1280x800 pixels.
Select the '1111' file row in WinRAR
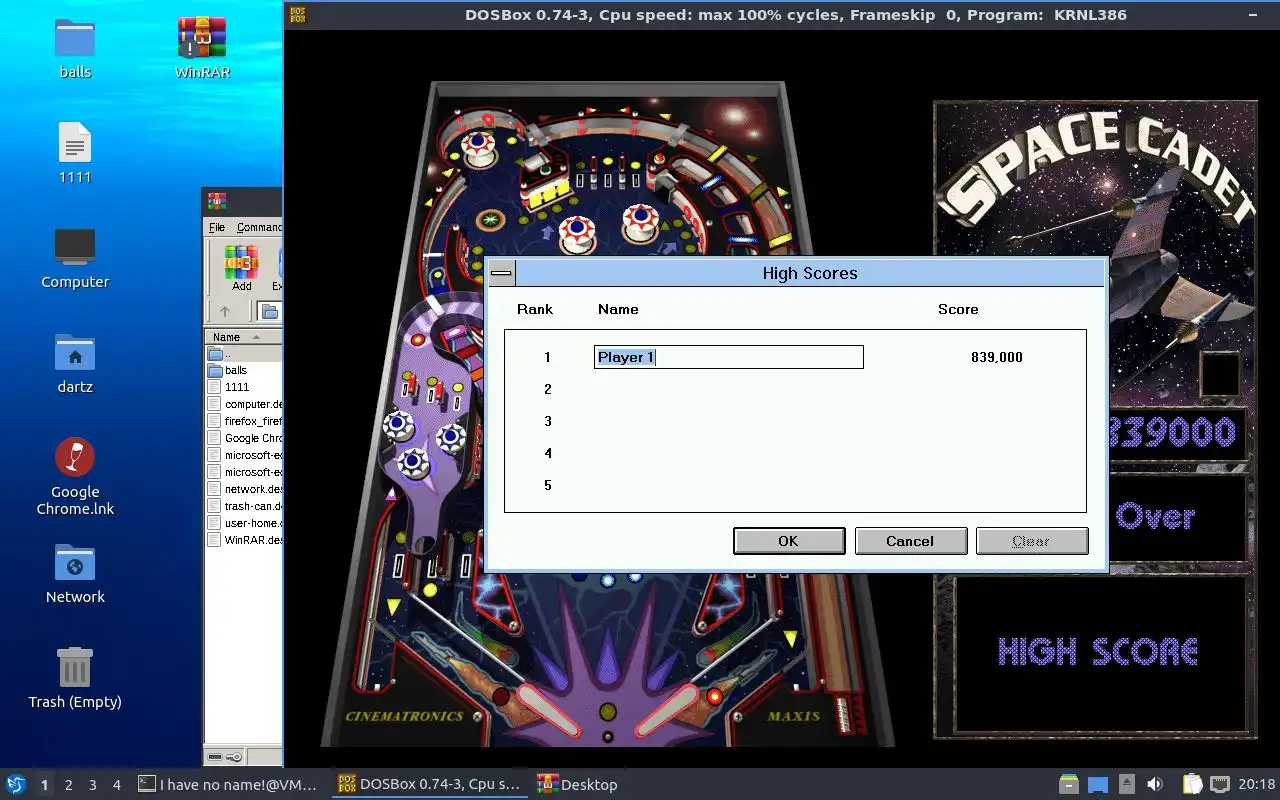point(243,387)
